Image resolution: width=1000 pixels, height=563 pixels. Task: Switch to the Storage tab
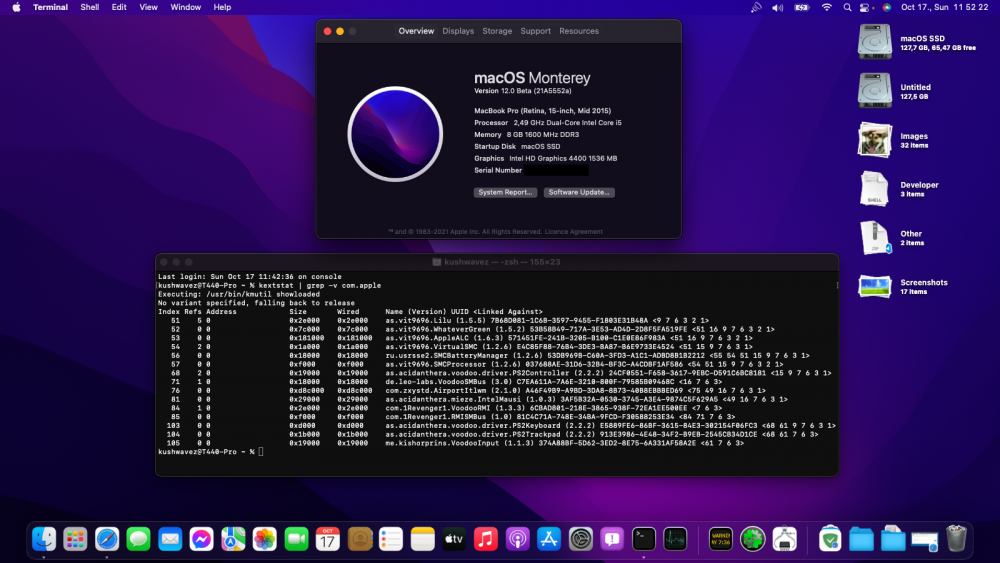click(x=497, y=31)
